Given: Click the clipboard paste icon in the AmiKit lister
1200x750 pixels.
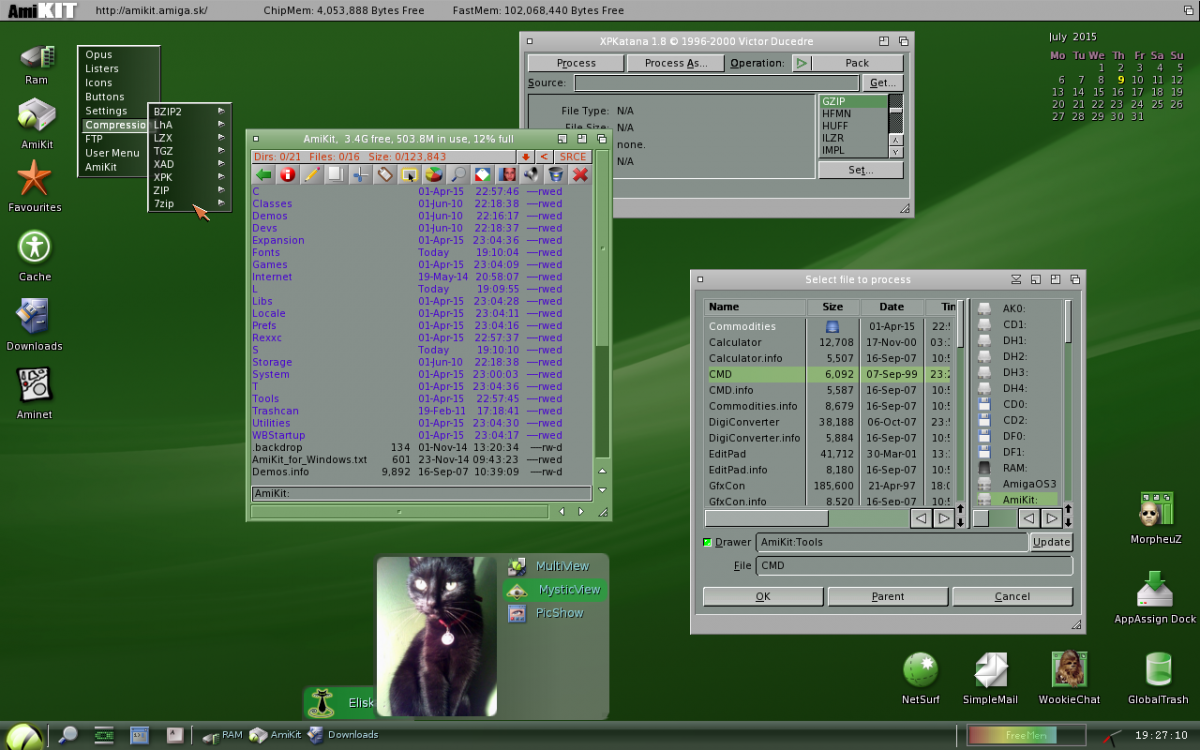Looking at the screenshot, I should point(385,175).
